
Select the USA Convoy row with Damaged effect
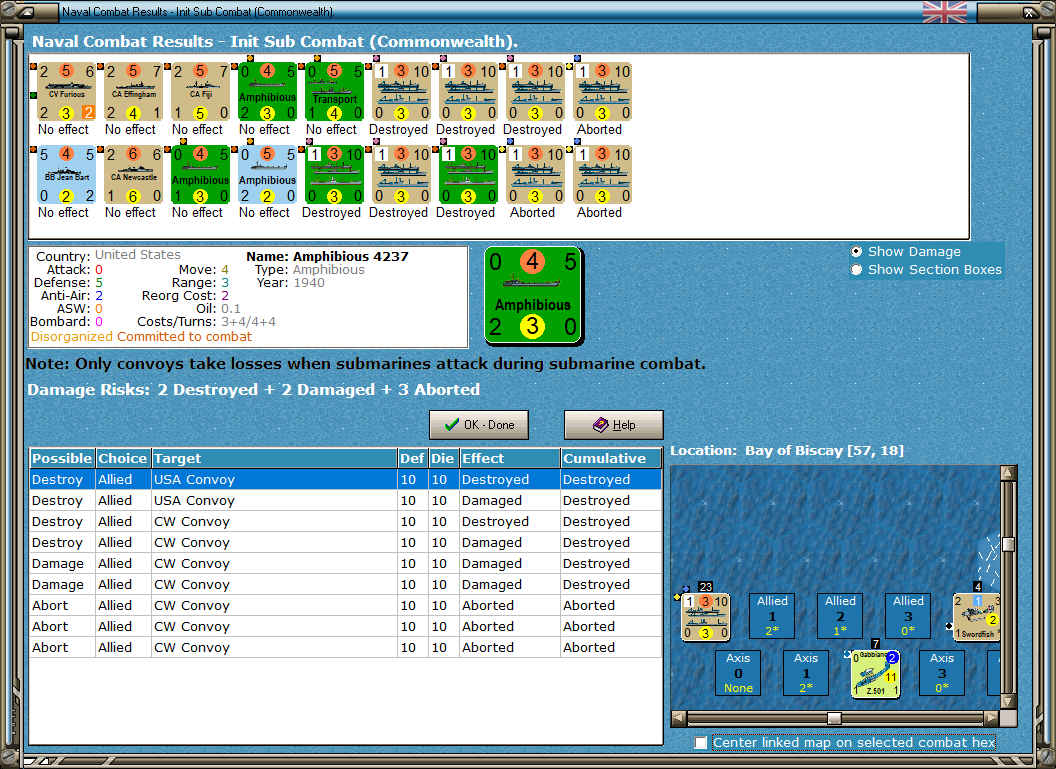pyautogui.click(x=345, y=500)
